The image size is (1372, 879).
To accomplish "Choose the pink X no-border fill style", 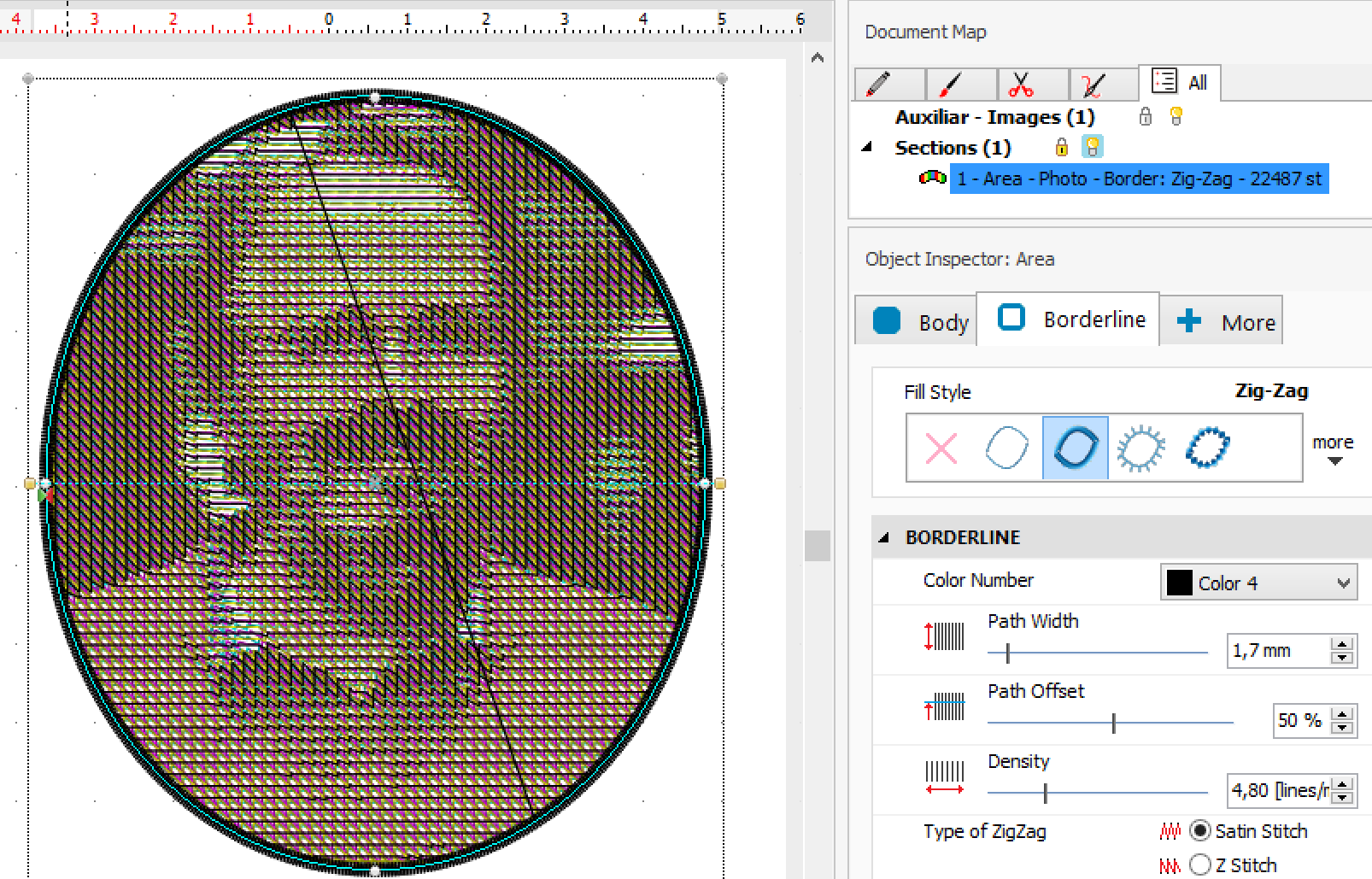I will (x=941, y=448).
